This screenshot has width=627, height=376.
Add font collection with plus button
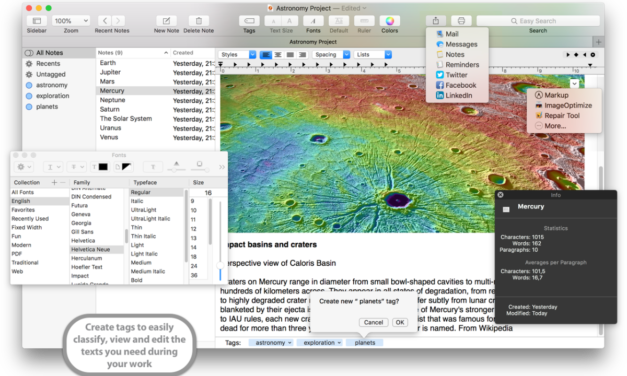[x=54, y=182]
